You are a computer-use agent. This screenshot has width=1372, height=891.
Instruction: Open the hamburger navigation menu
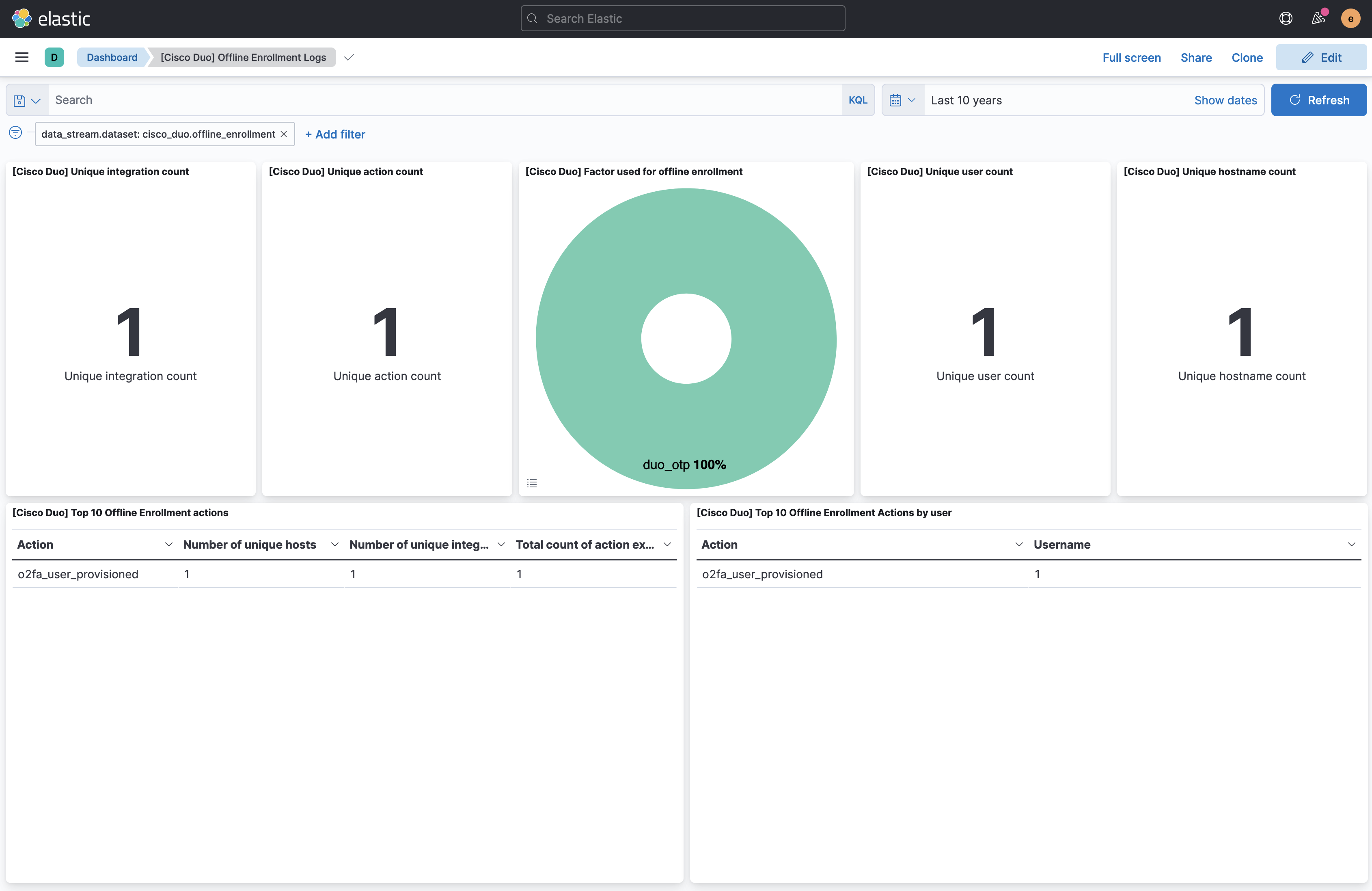(22, 57)
